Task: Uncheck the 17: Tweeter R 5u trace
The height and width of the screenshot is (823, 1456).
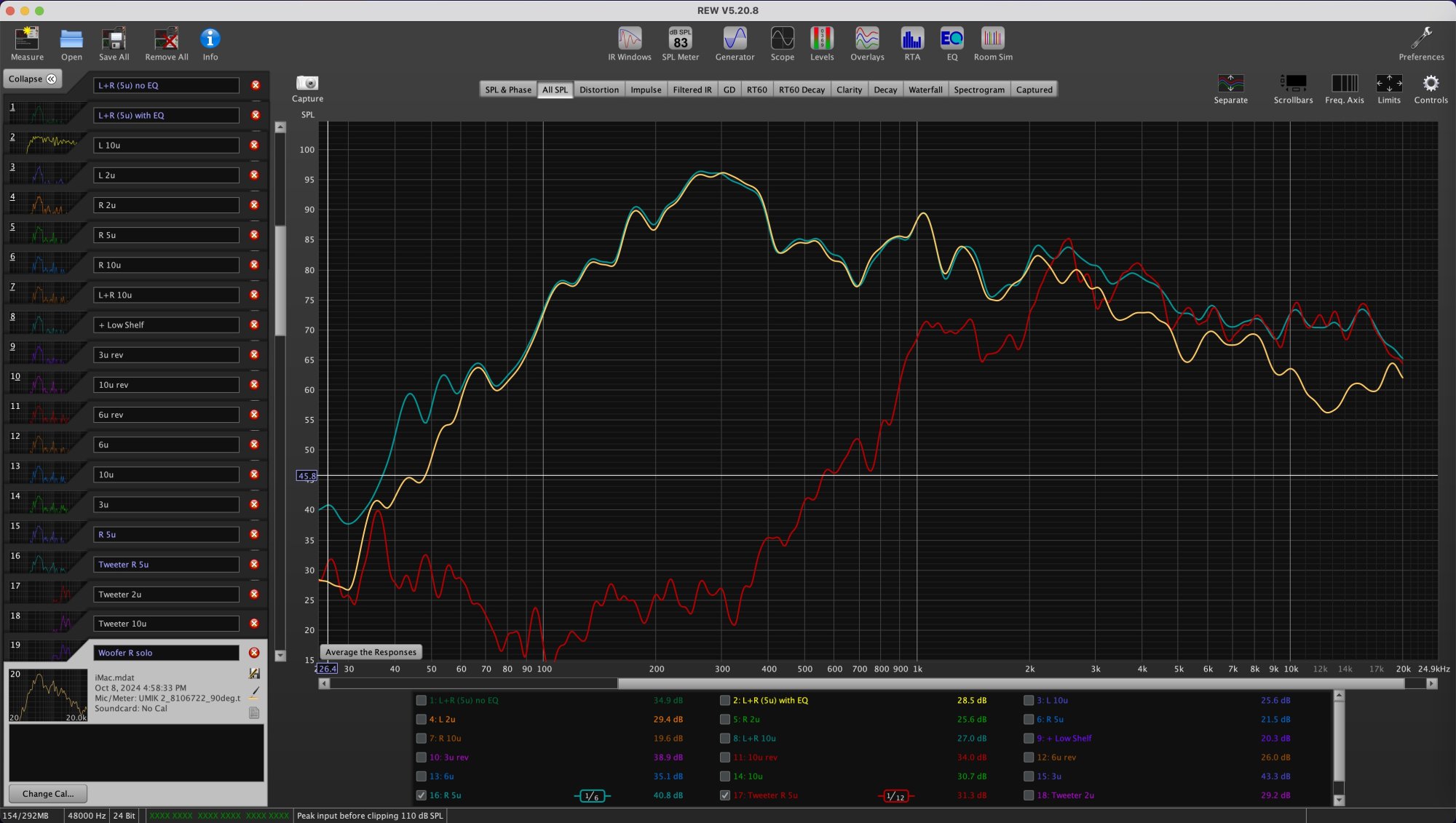Action: [725, 795]
